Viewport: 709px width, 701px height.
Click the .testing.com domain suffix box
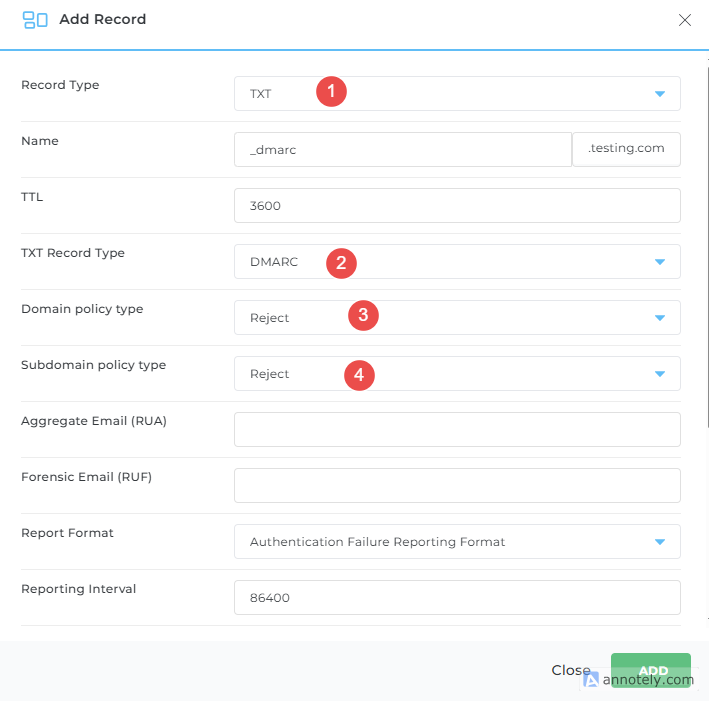click(626, 149)
